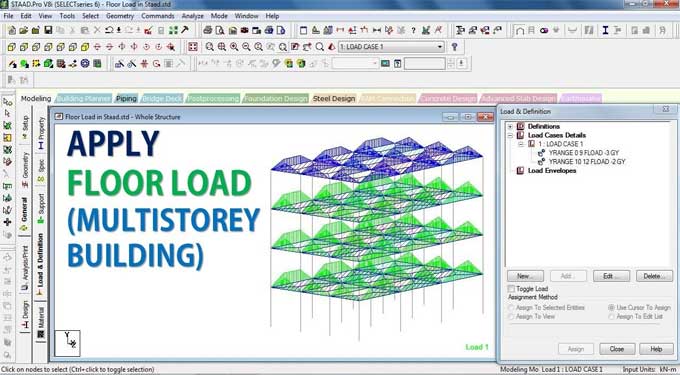Open the vertical Geometry tab

(25, 171)
